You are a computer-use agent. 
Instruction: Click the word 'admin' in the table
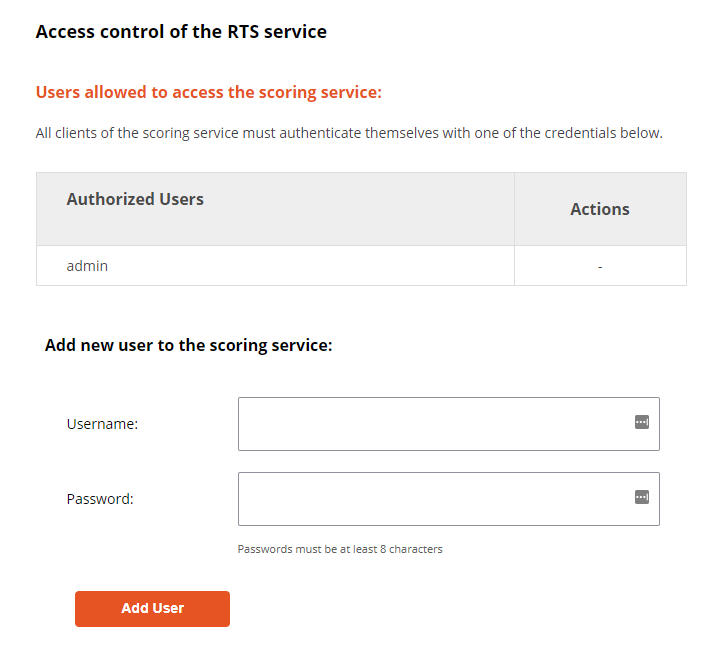[87, 266]
